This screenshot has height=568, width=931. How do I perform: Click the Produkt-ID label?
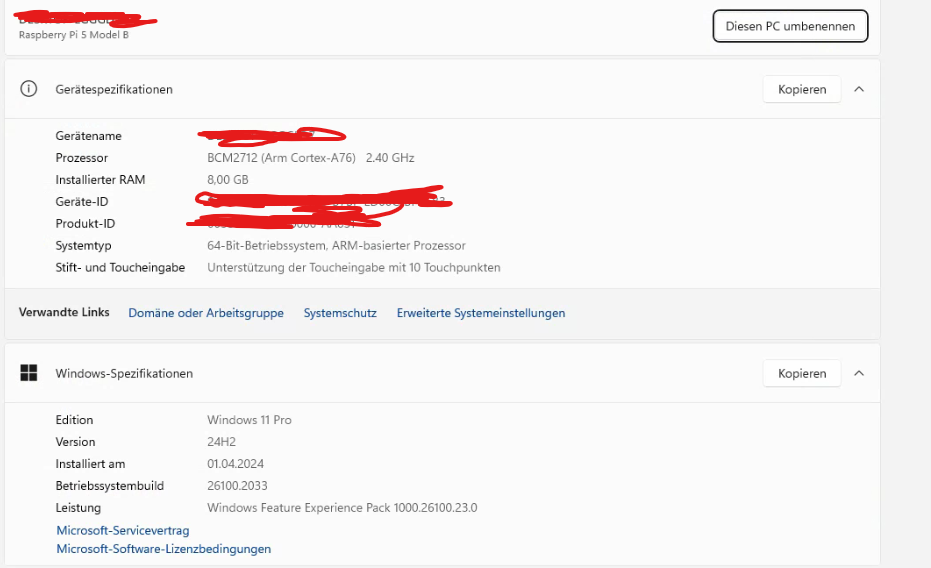pyautogui.click(x=86, y=224)
